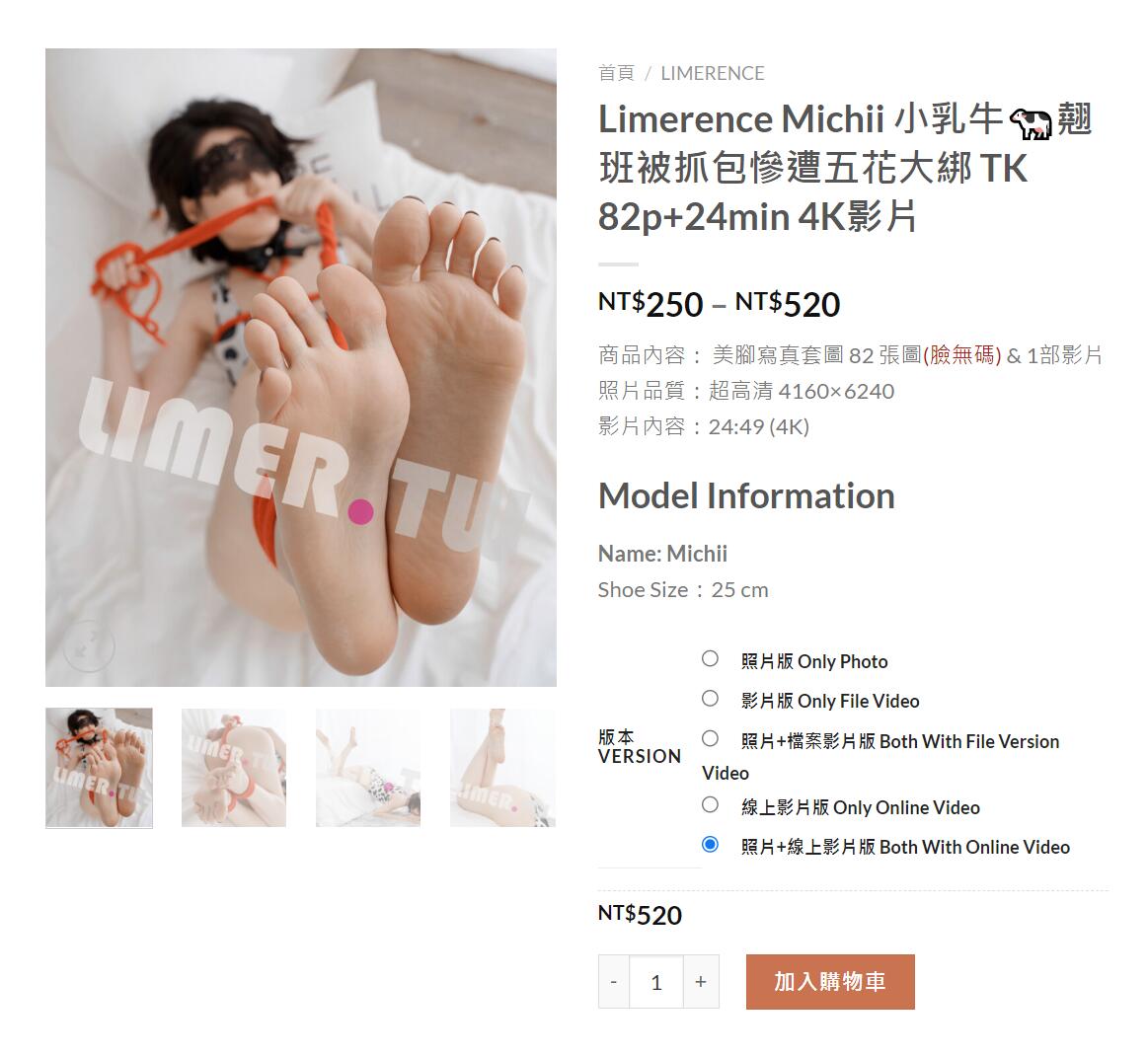Open the LIMERENCE category breadcrumb

pos(713,73)
